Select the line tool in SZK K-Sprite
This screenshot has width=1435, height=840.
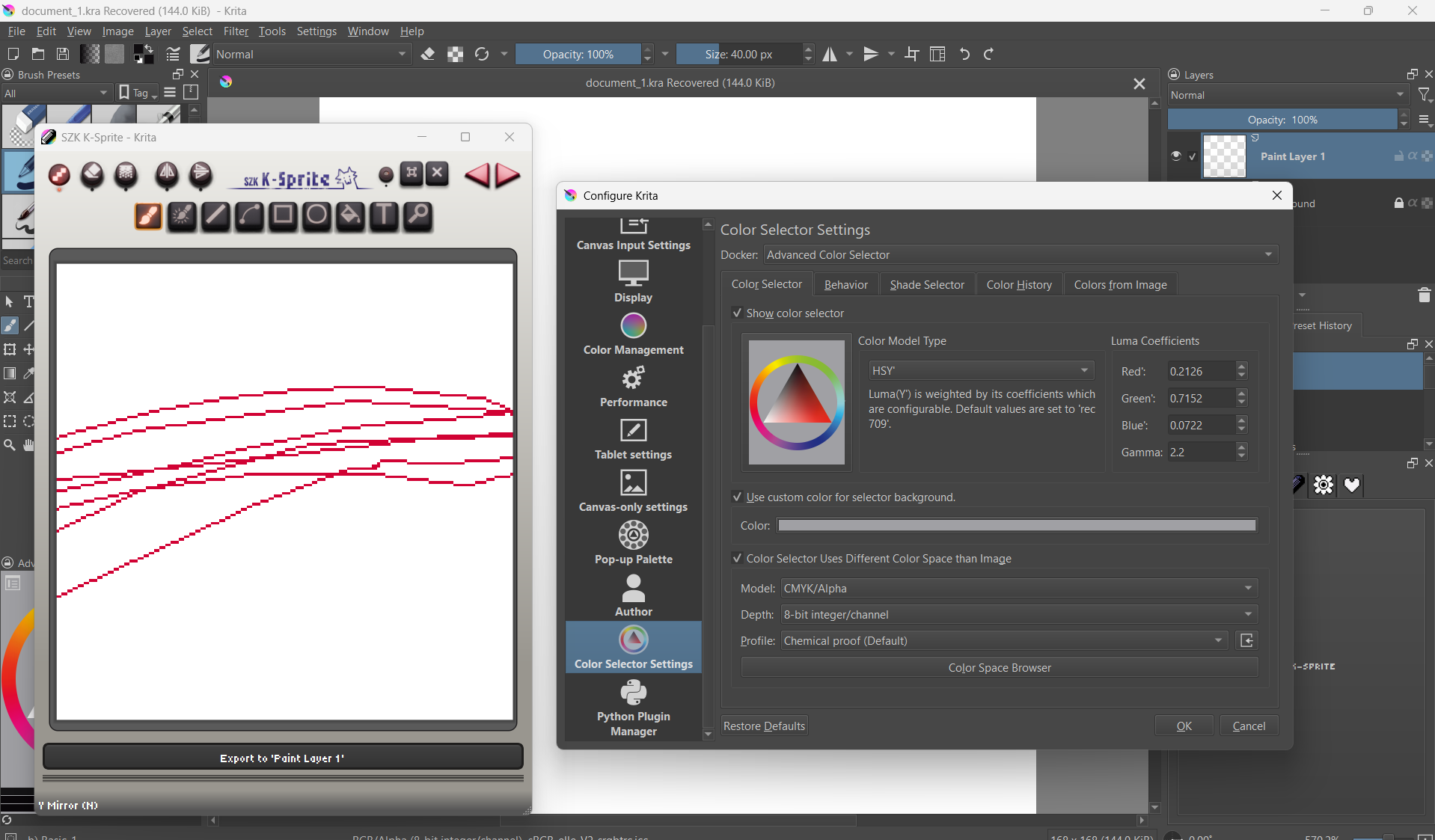click(215, 216)
